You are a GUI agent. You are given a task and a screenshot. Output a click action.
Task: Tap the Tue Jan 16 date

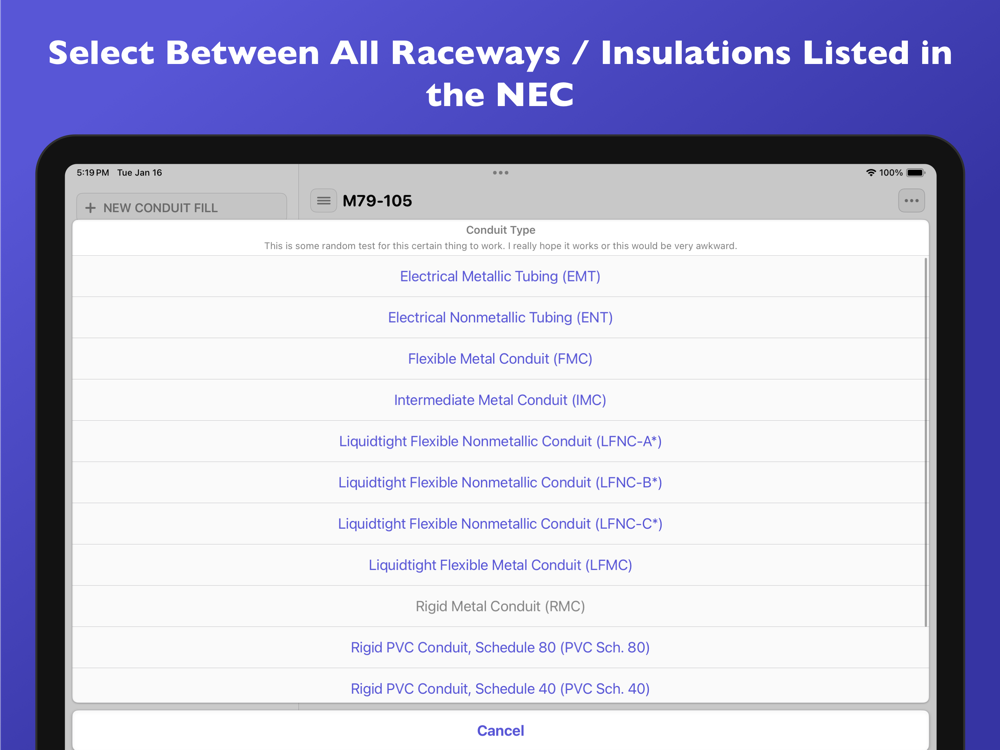(x=140, y=173)
